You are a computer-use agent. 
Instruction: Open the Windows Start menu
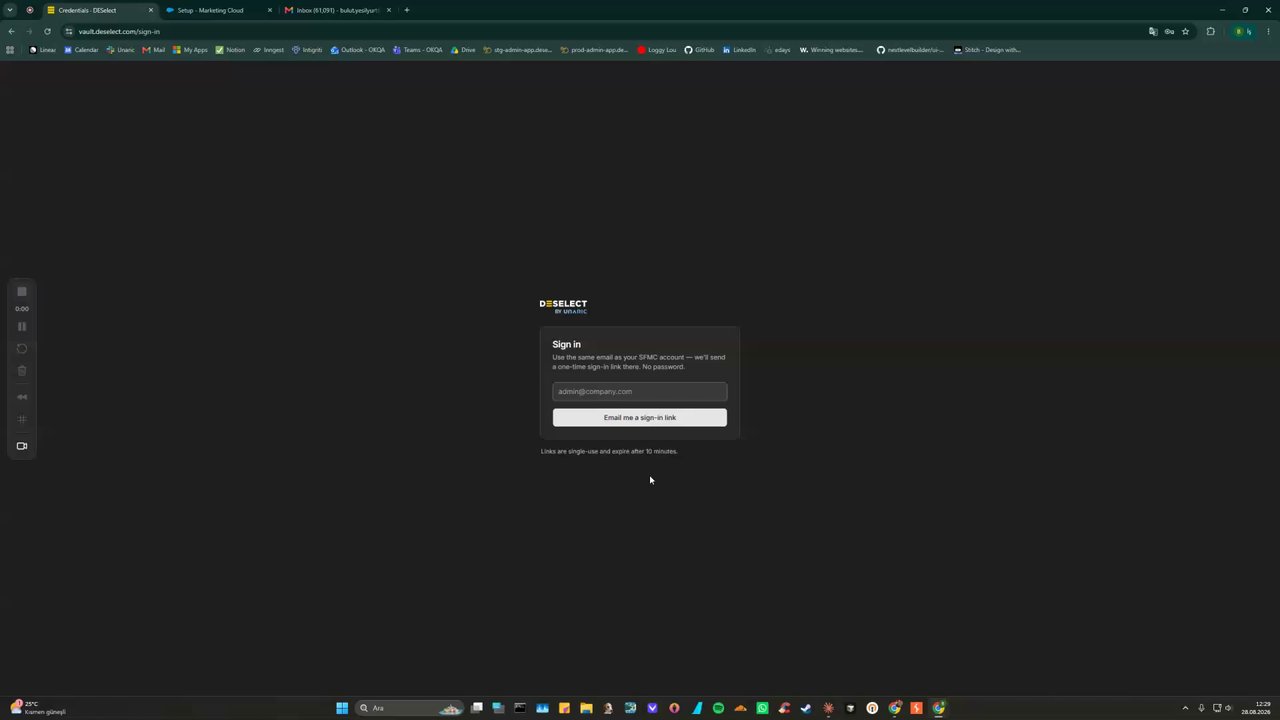point(342,708)
